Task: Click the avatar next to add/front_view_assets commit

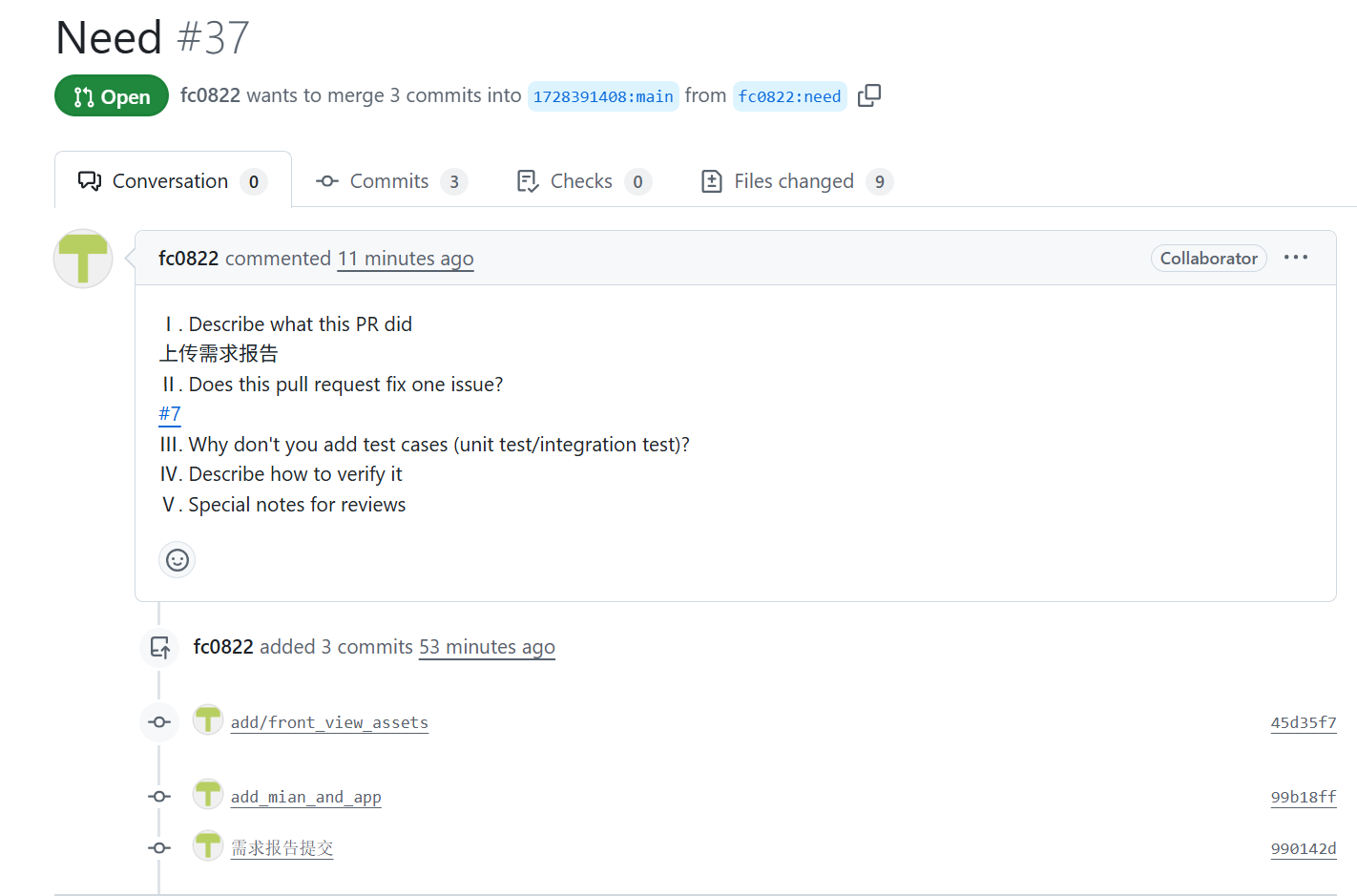Action: pyautogui.click(x=208, y=720)
